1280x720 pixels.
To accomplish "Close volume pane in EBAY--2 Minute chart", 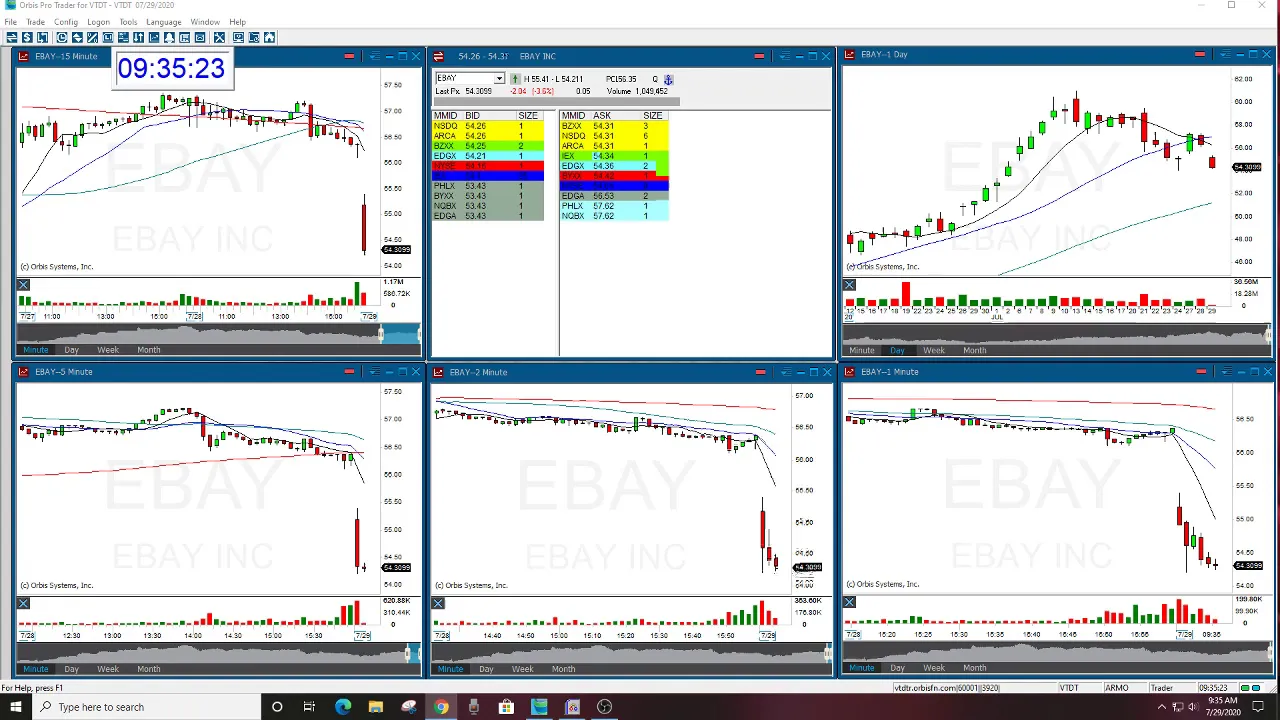I will pyautogui.click(x=438, y=603).
